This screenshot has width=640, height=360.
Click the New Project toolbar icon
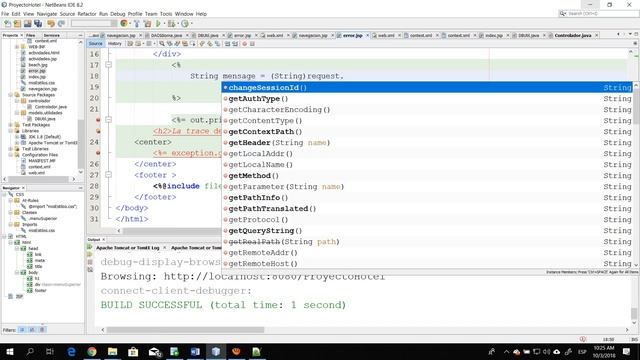click(17, 24)
